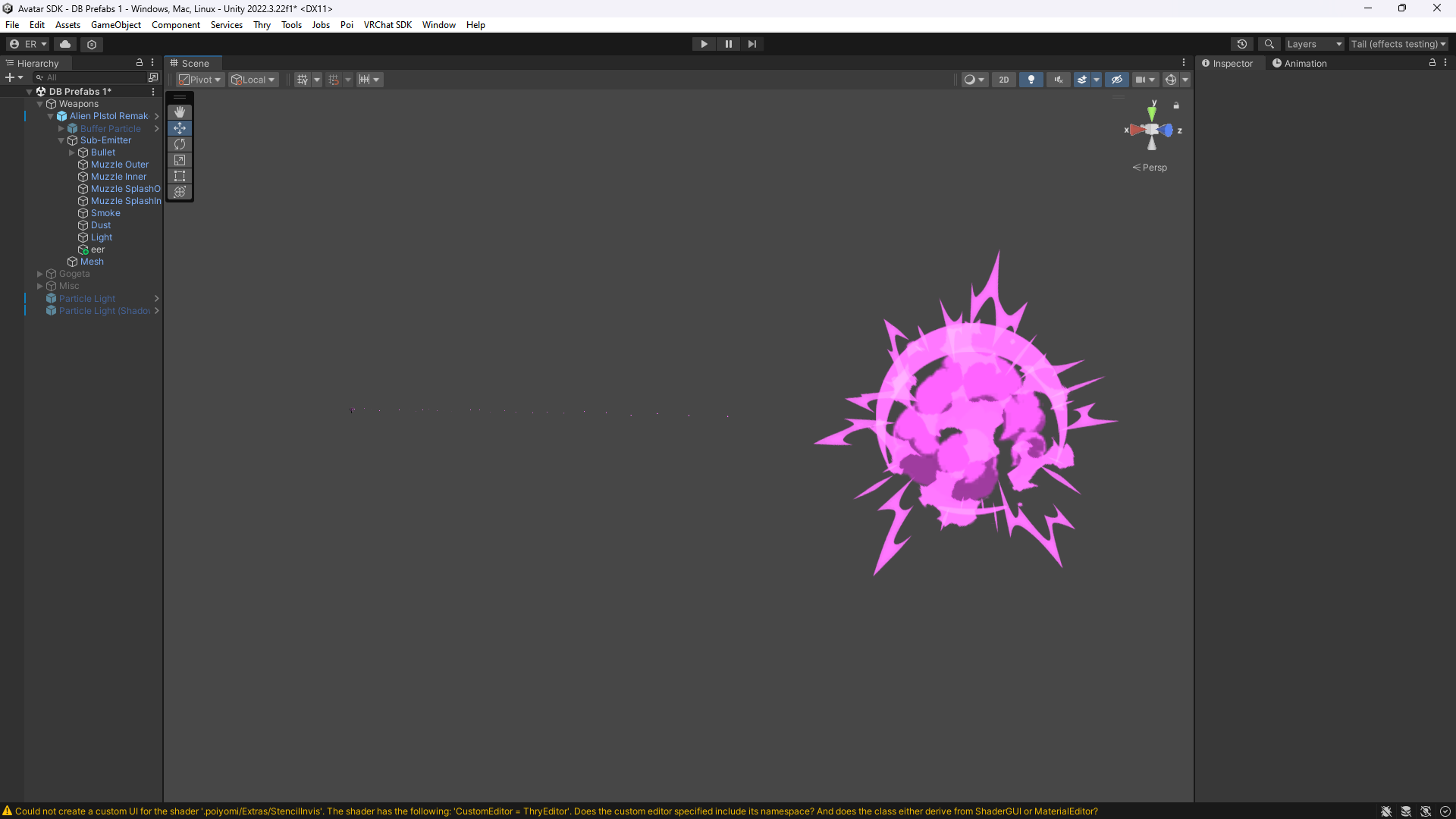1456x819 pixels.
Task: Switch to the Animation tab
Action: click(x=1299, y=64)
